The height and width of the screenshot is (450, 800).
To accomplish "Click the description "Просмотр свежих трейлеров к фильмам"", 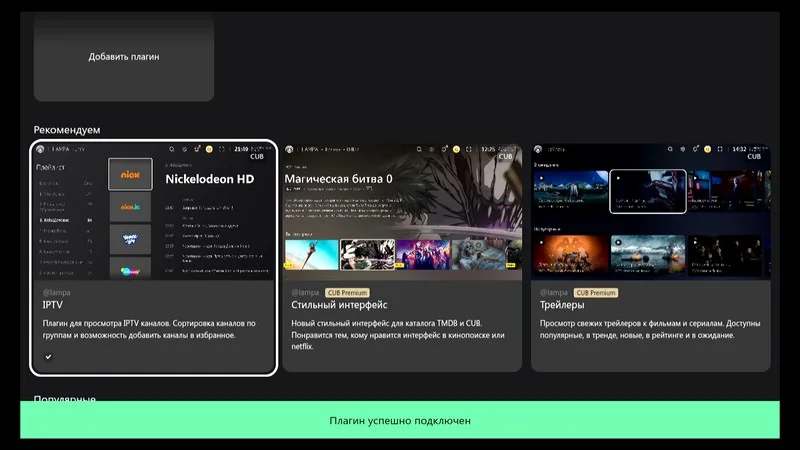I will click(650, 329).
